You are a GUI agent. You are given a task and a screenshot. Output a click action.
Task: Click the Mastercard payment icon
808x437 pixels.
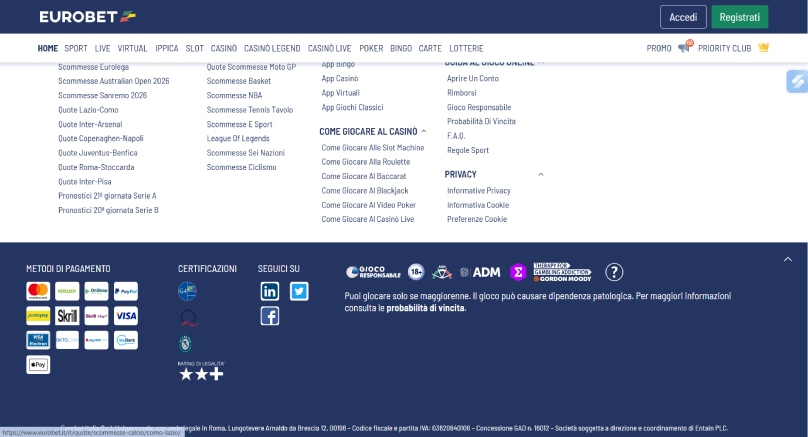(x=38, y=291)
